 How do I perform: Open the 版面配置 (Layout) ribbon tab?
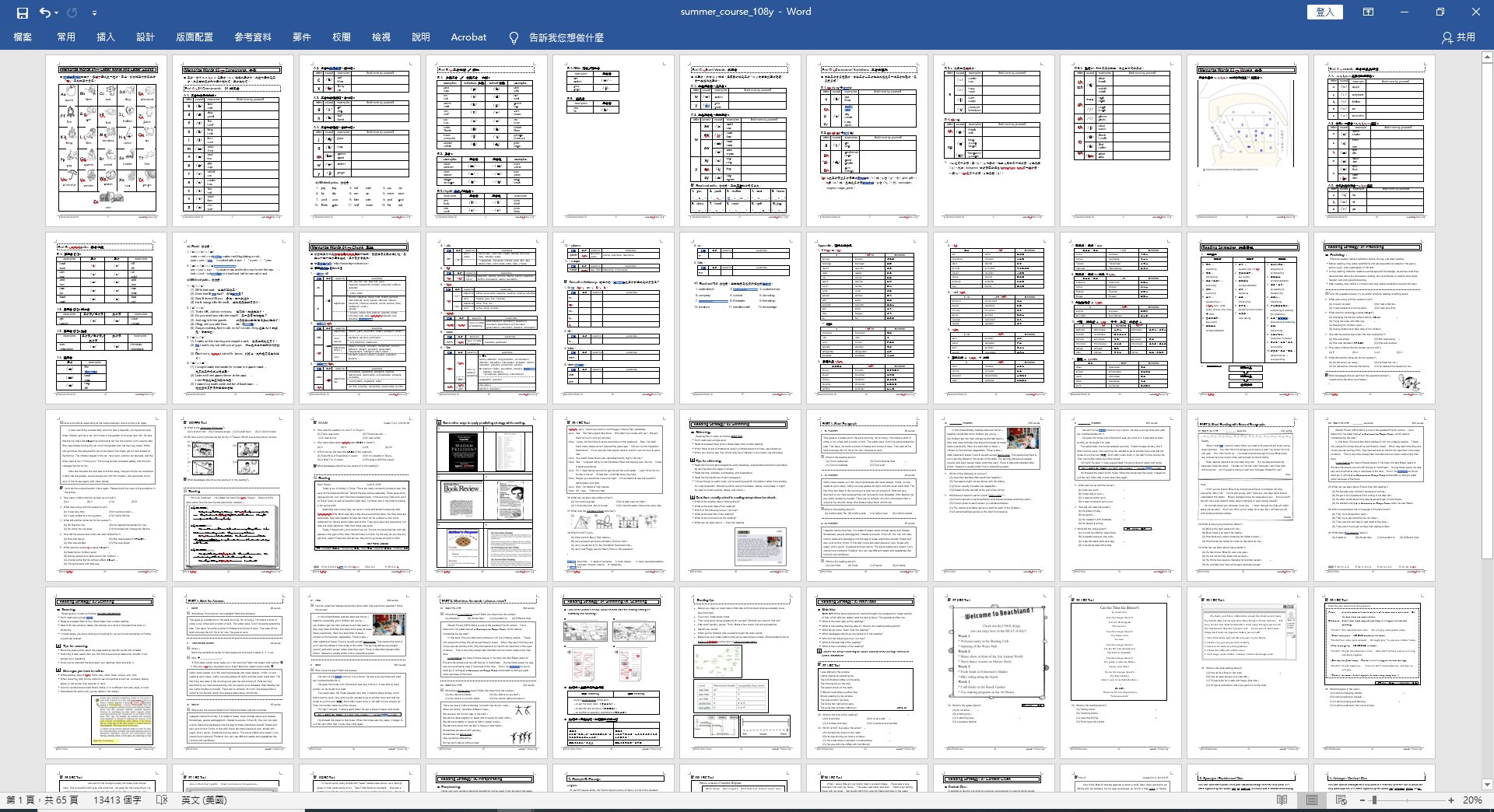(x=195, y=37)
